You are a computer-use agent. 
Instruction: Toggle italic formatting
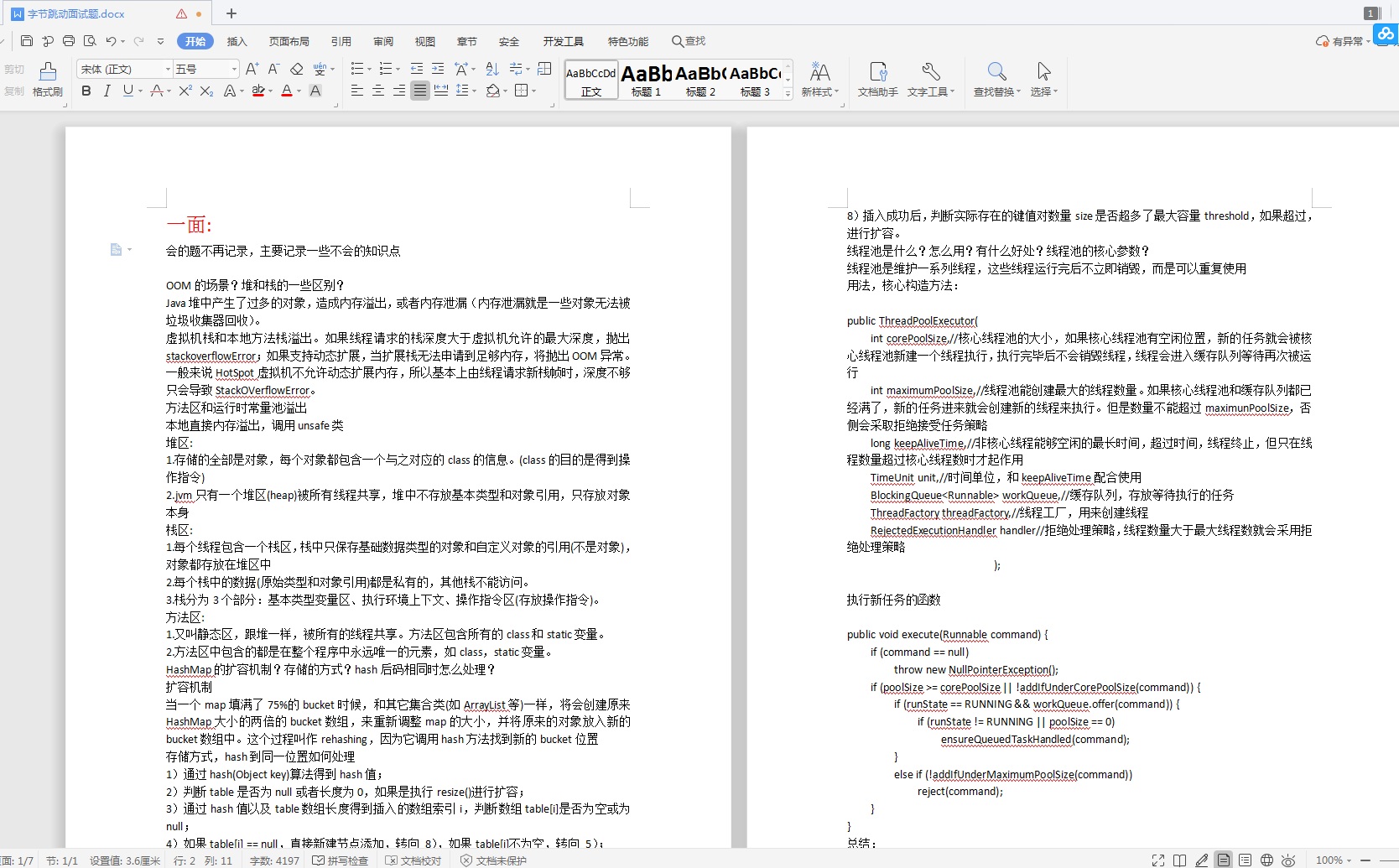[x=107, y=91]
